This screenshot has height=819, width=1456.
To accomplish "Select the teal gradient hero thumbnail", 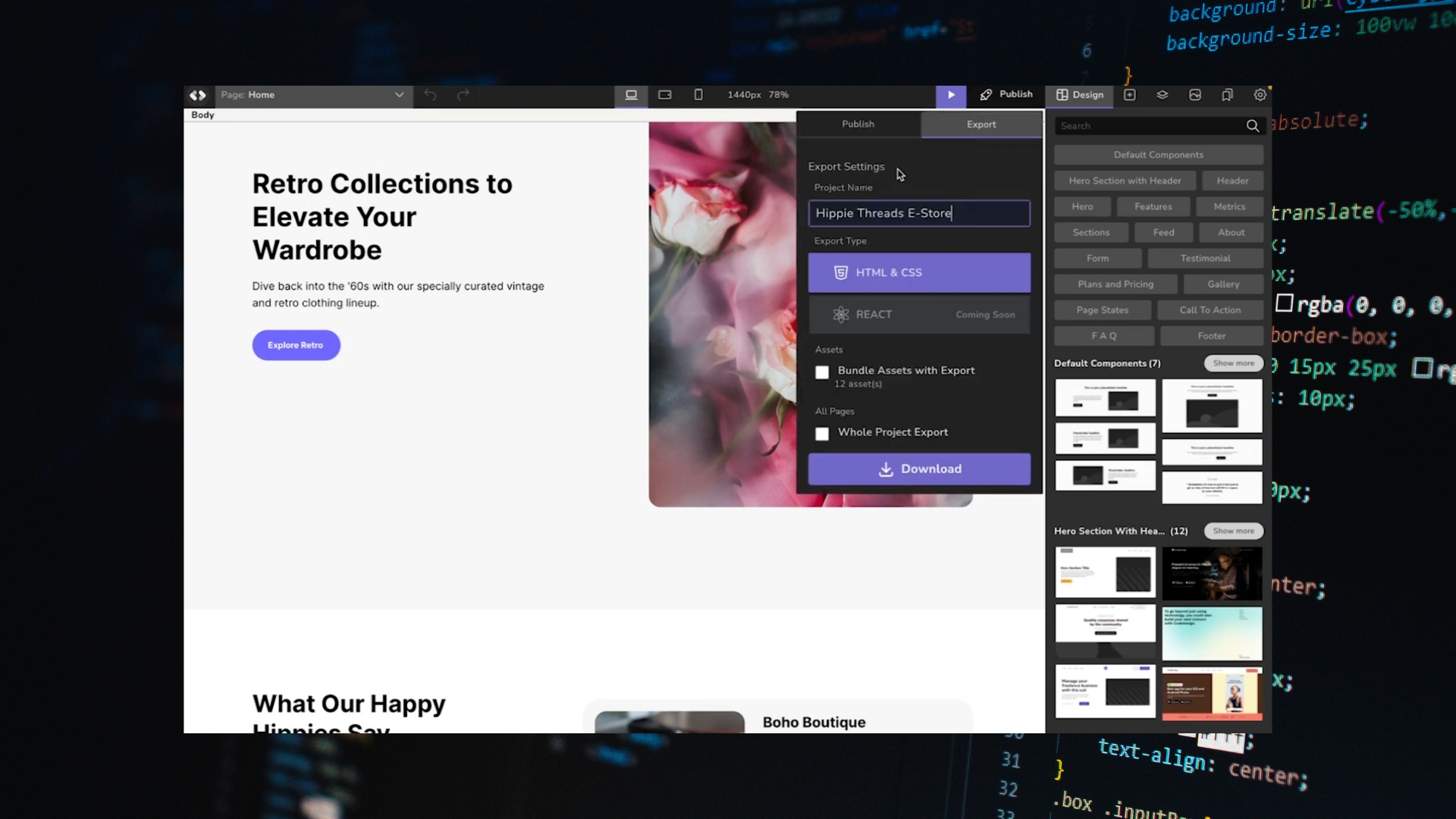I will (1212, 633).
